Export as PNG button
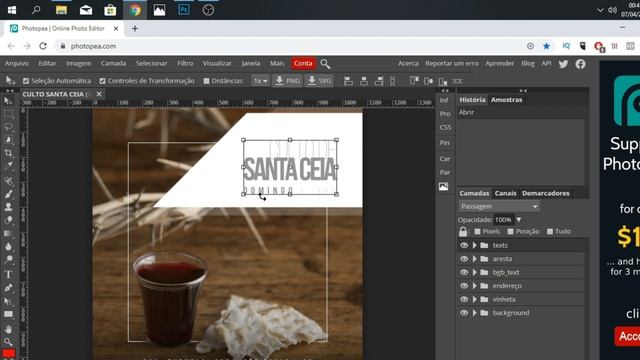 (287, 81)
